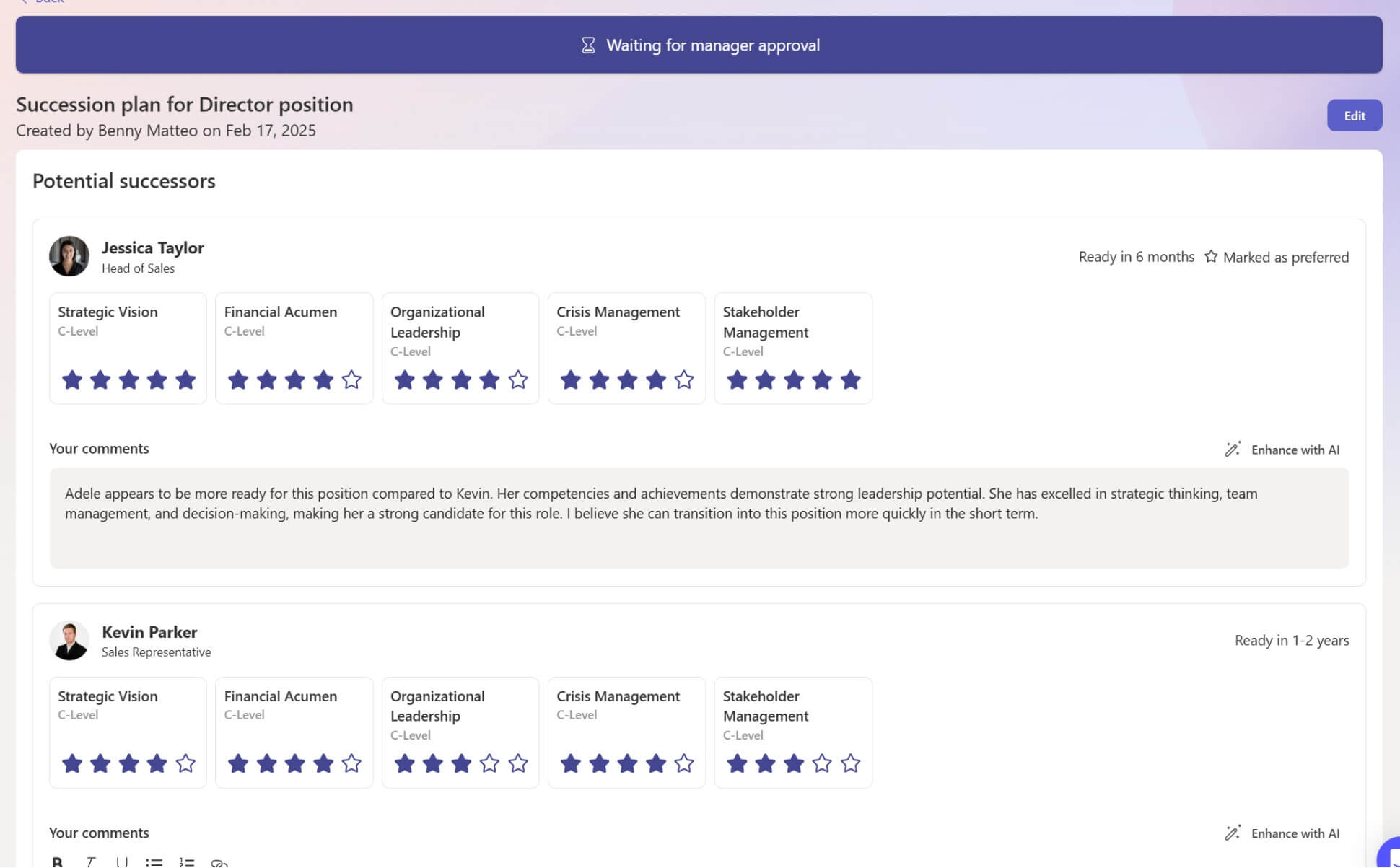Toggle underline formatting in comments
1400x868 pixels.
point(122,862)
